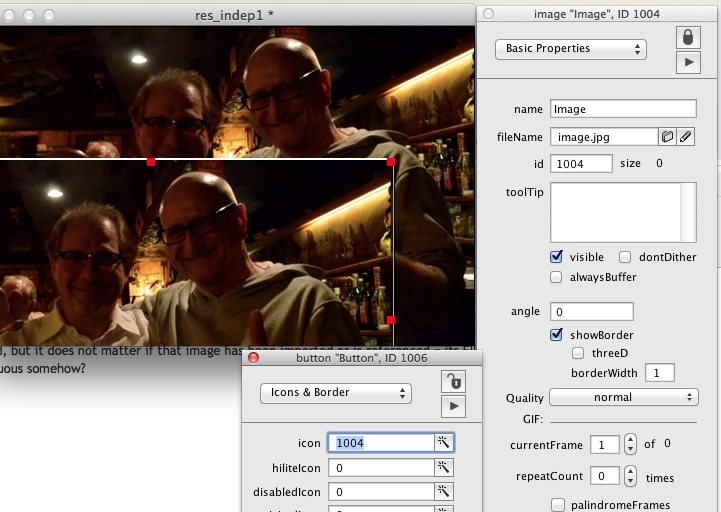Open the Icons & Border dropdown

335,393
